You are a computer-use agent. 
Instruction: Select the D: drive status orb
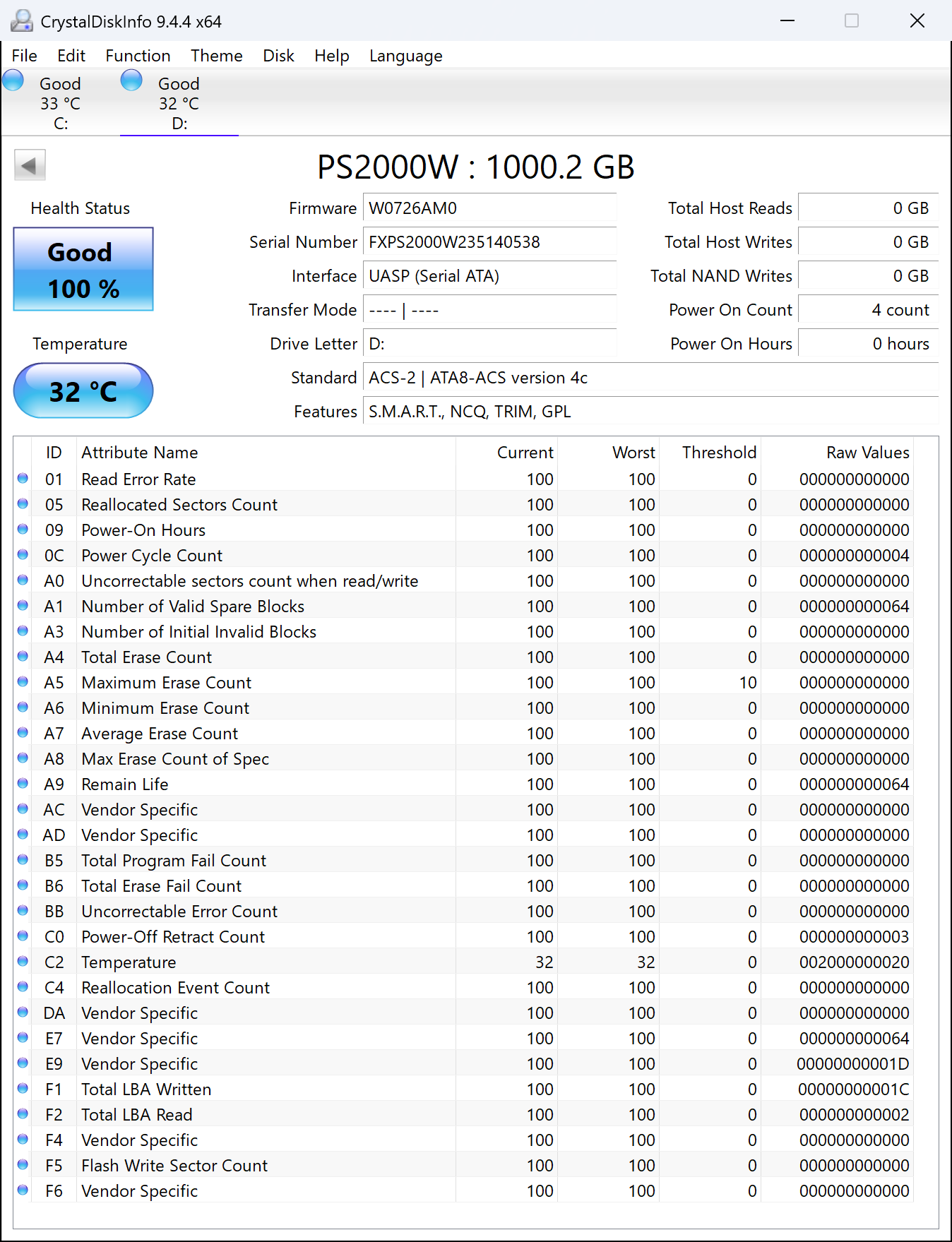point(131,80)
